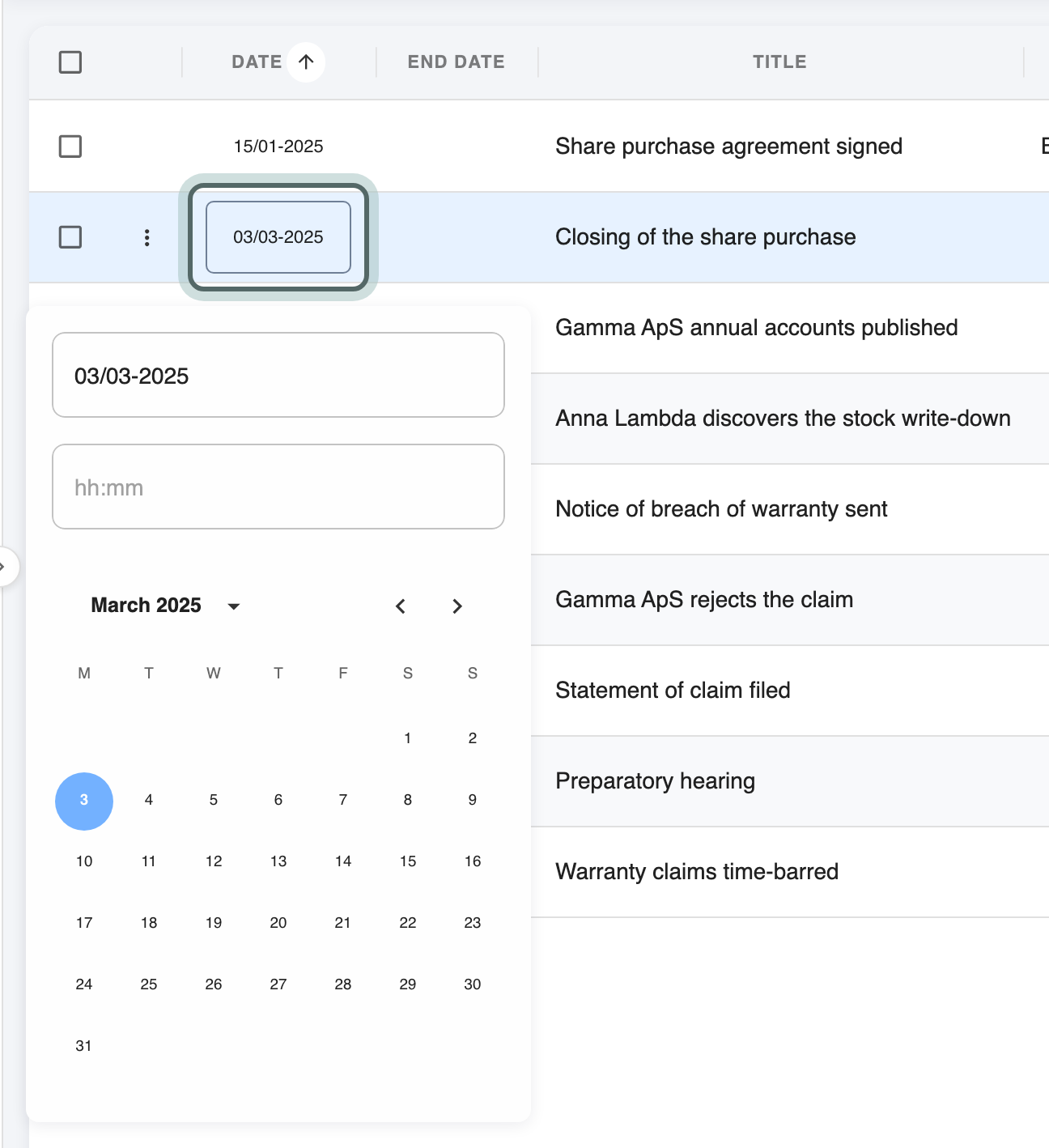This screenshot has width=1049, height=1148.
Task: Toggle the select-all checkbox in table header
Action: point(70,62)
